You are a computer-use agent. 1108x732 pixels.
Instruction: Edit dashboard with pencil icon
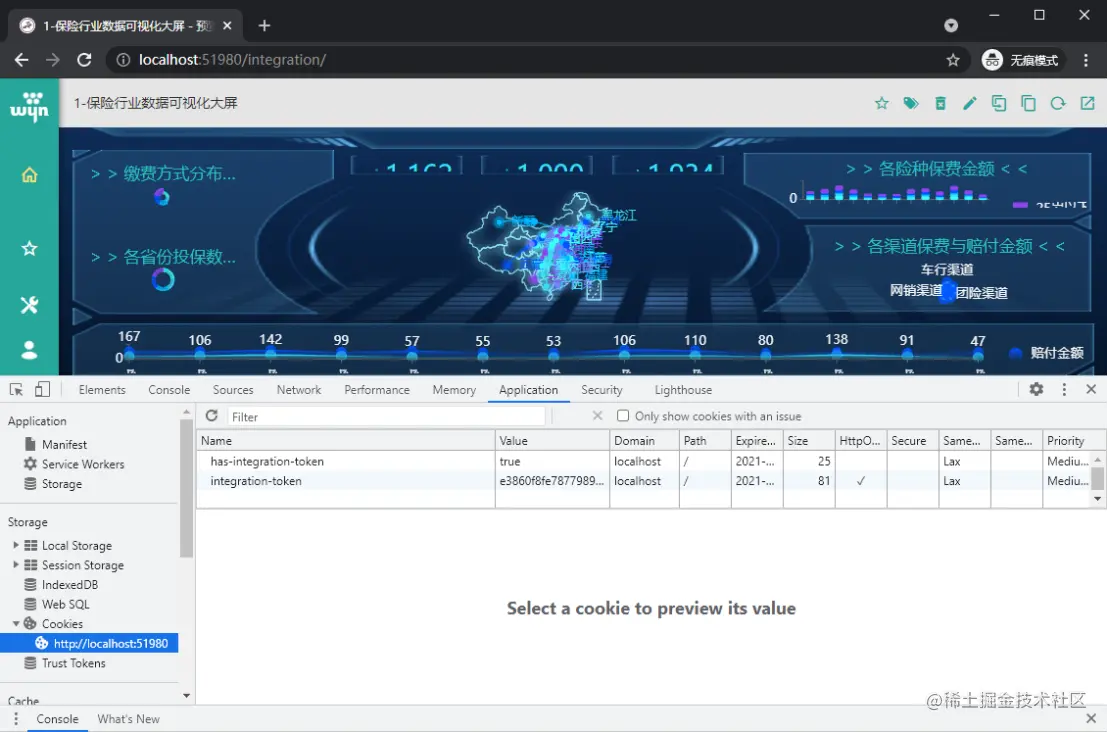[x=970, y=104]
